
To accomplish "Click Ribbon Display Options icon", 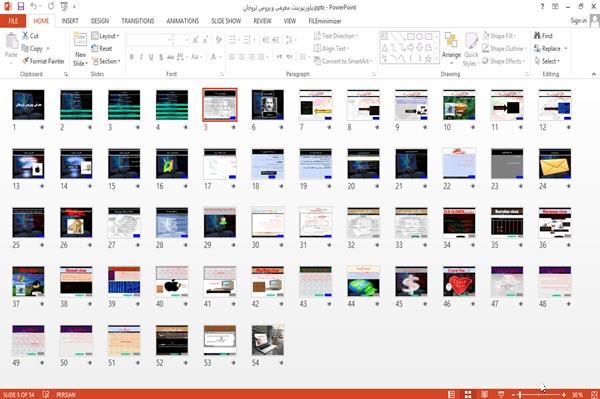I will tap(555, 7).
